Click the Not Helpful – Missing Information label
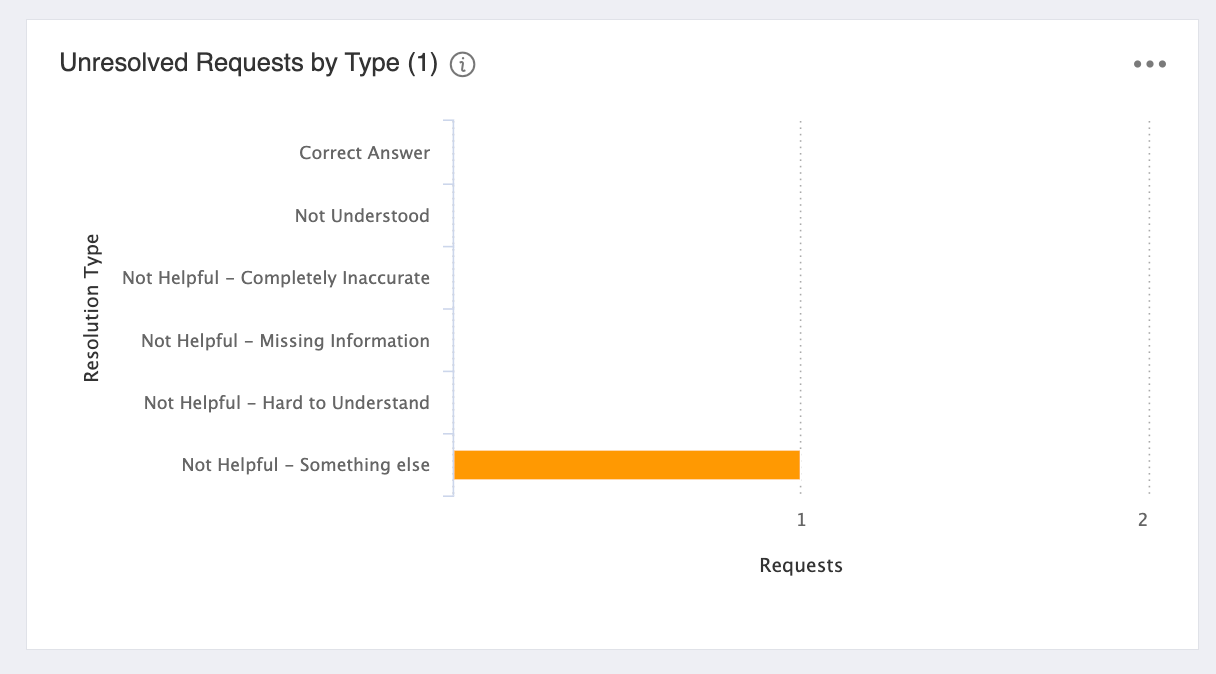 point(285,341)
